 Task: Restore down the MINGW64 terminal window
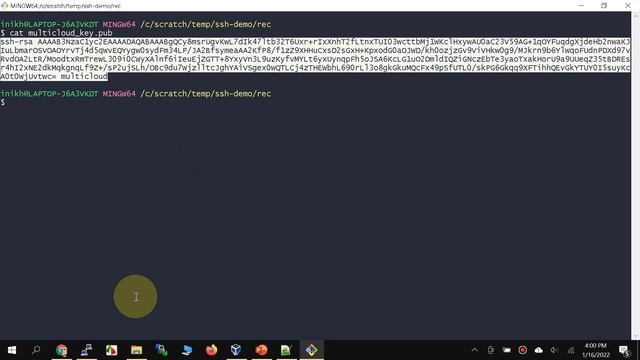click(x=604, y=5)
